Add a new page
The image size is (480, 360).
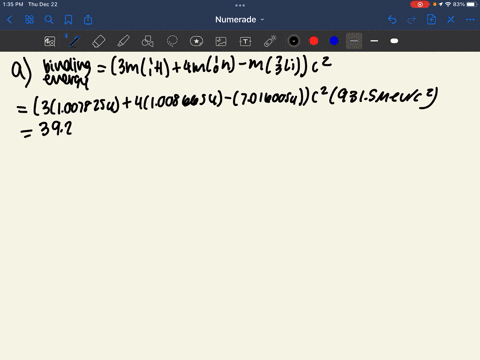(431, 20)
